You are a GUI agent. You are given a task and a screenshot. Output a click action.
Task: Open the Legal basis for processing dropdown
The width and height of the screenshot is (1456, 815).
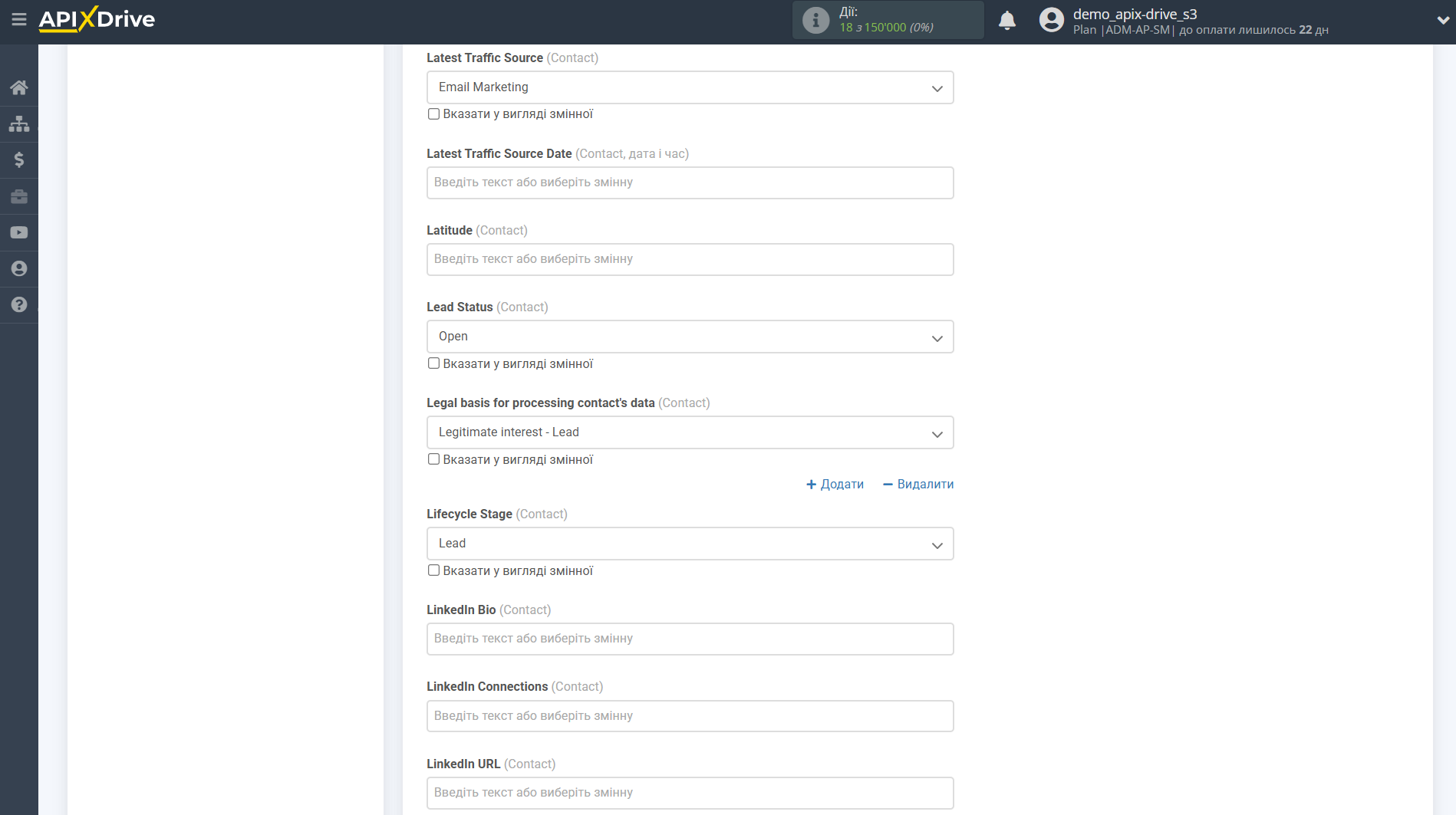pyautogui.click(x=690, y=432)
